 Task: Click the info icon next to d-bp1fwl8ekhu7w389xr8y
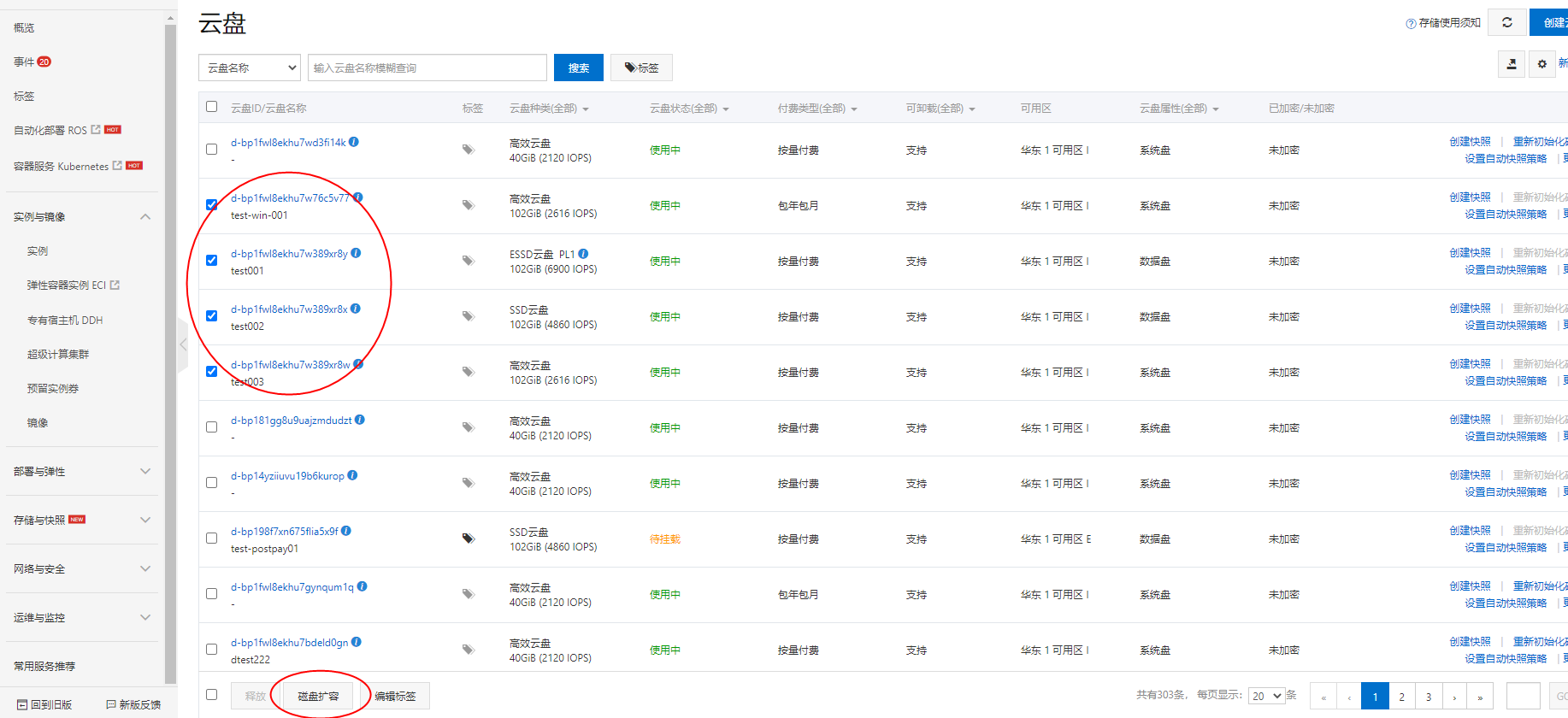coord(356,253)
